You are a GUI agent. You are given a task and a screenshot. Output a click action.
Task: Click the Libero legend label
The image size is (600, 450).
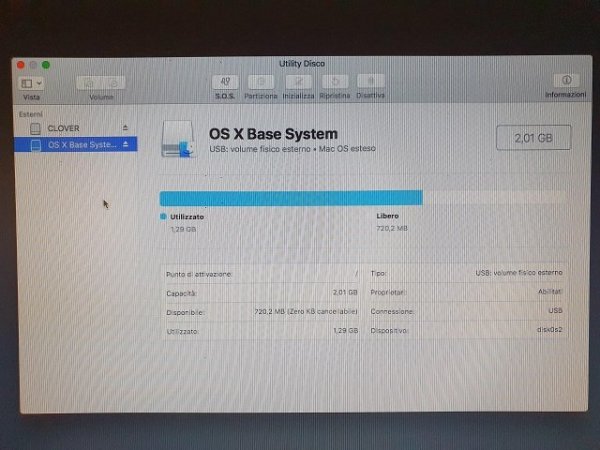[387, 216]
